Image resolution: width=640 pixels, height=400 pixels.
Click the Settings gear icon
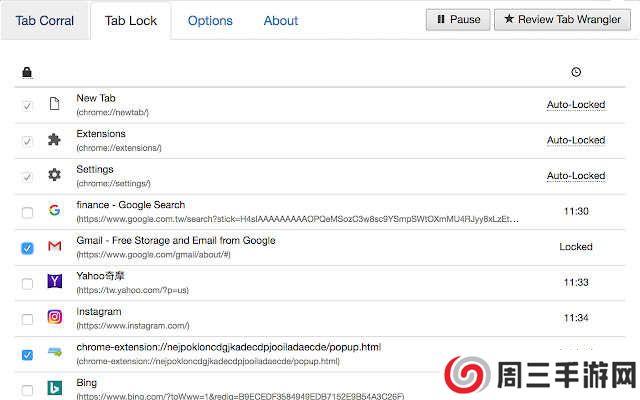(55, 175)
